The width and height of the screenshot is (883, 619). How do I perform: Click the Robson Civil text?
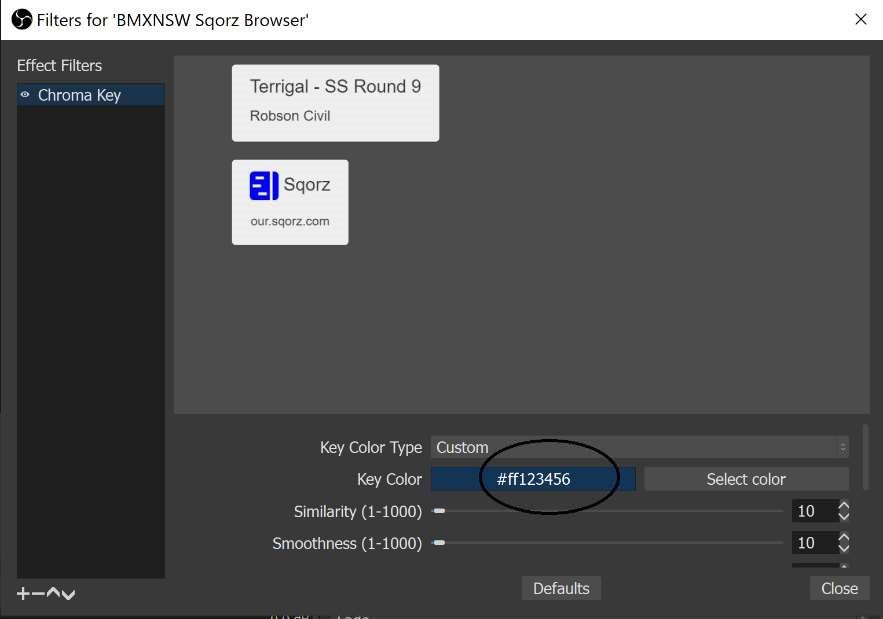290,115
